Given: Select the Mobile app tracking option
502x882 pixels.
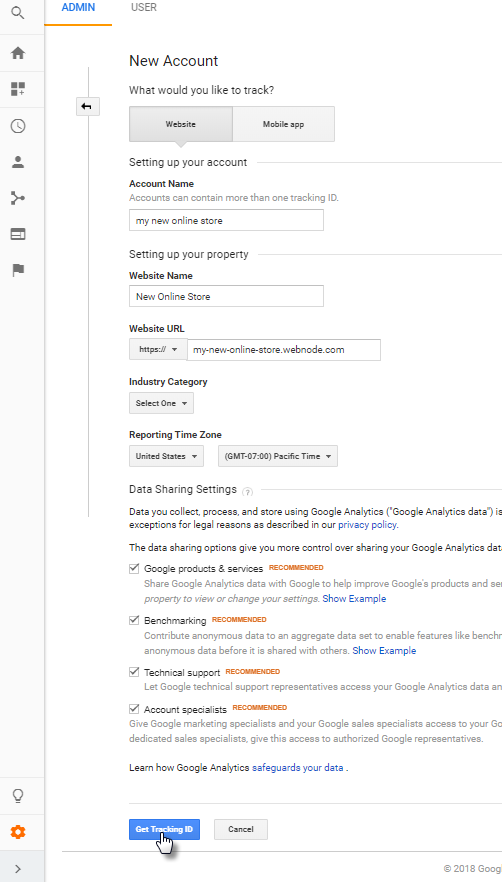Looking at the screenshot, I should pos(283,124).
